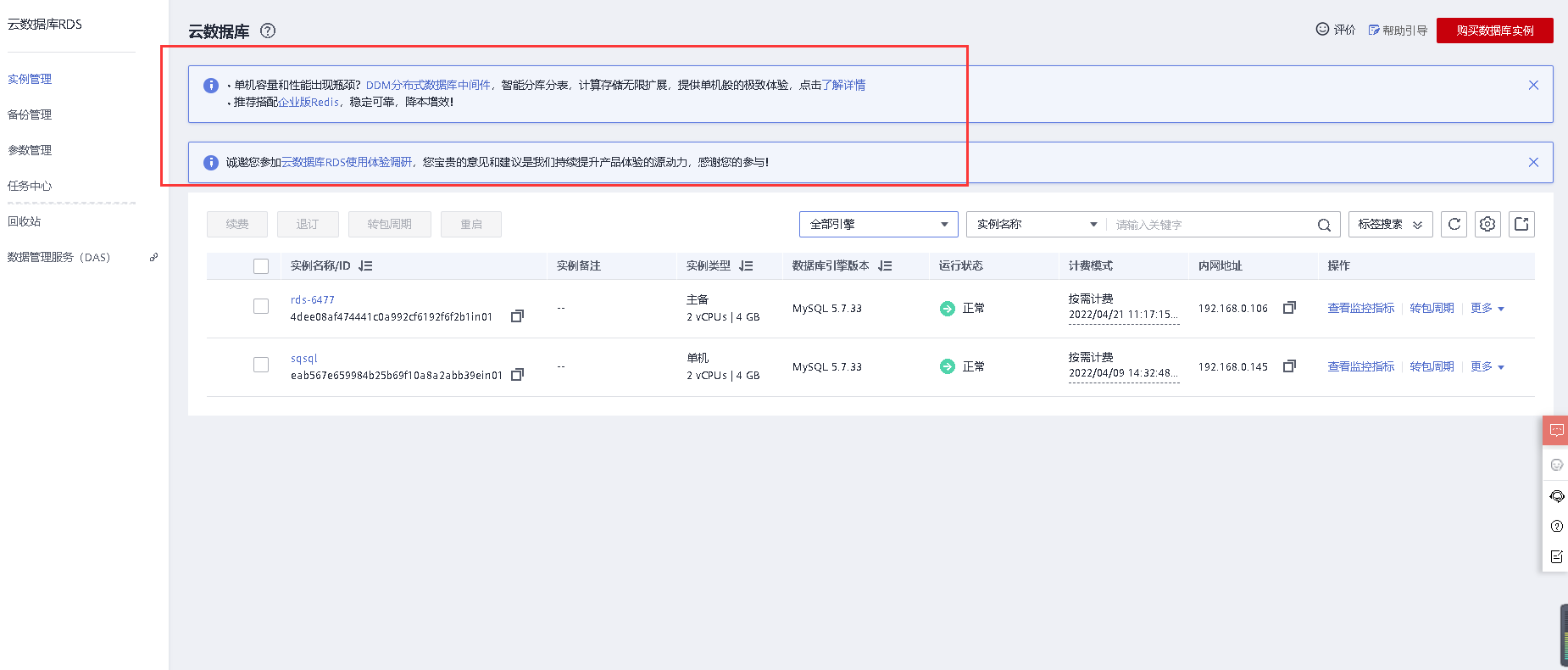Click the 云数据库RDS sidebar title
The width and height of the screenshot is (1568, 670).
pos(45,24)
